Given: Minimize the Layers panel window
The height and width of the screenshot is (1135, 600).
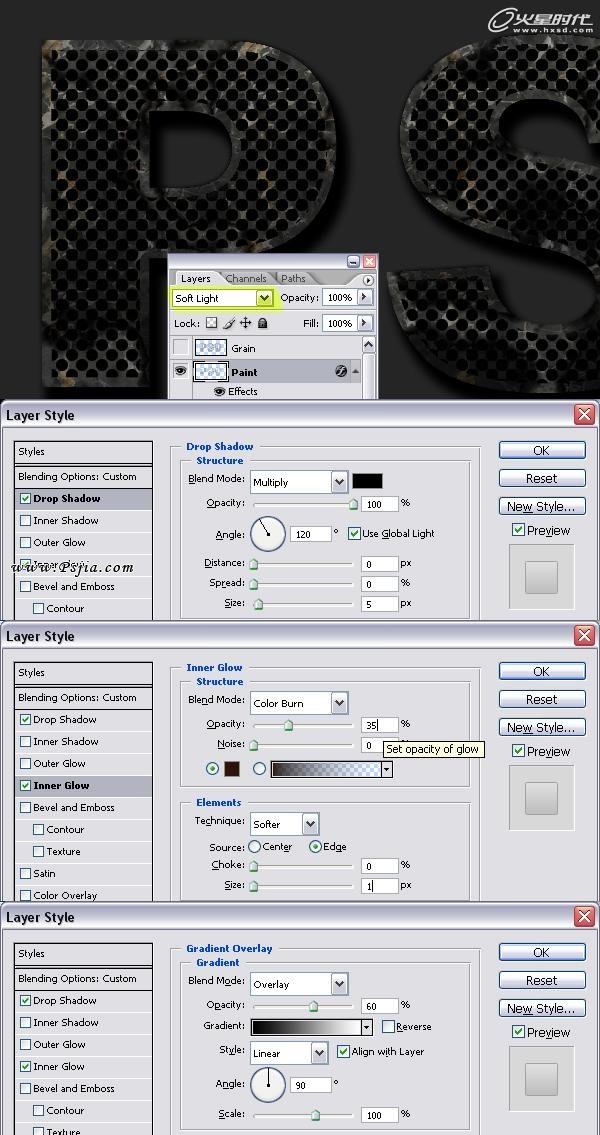Looking at the screenshot, I should pyautogui.click(x=353, y=261).
